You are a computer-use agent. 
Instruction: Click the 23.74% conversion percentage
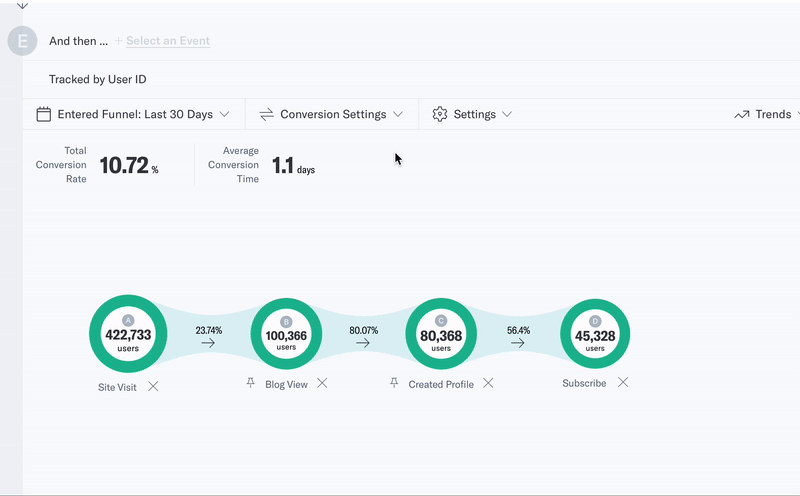click(x=209, y=330)
